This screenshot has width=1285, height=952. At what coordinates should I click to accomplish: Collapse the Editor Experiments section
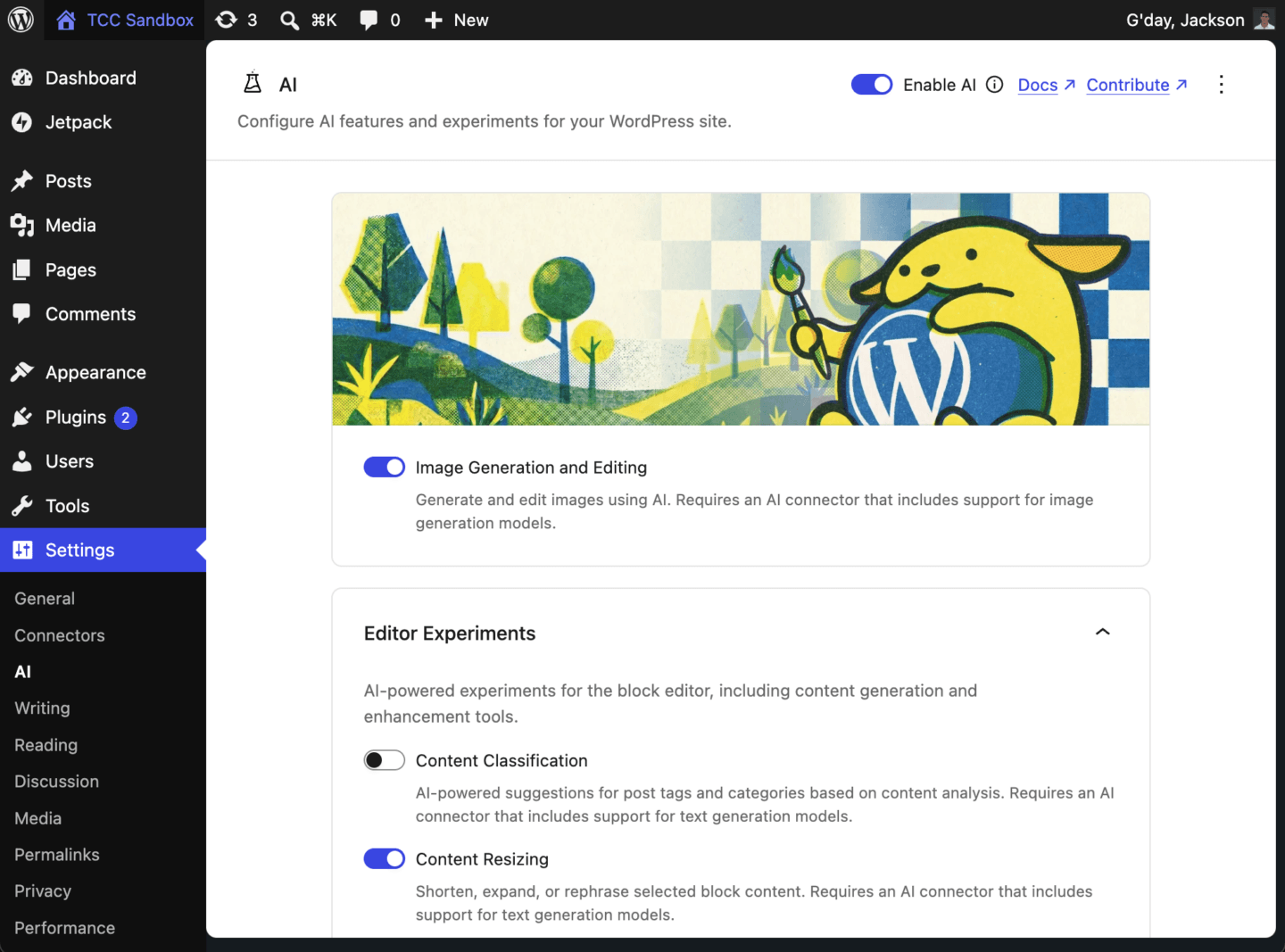pos(1103,632)
